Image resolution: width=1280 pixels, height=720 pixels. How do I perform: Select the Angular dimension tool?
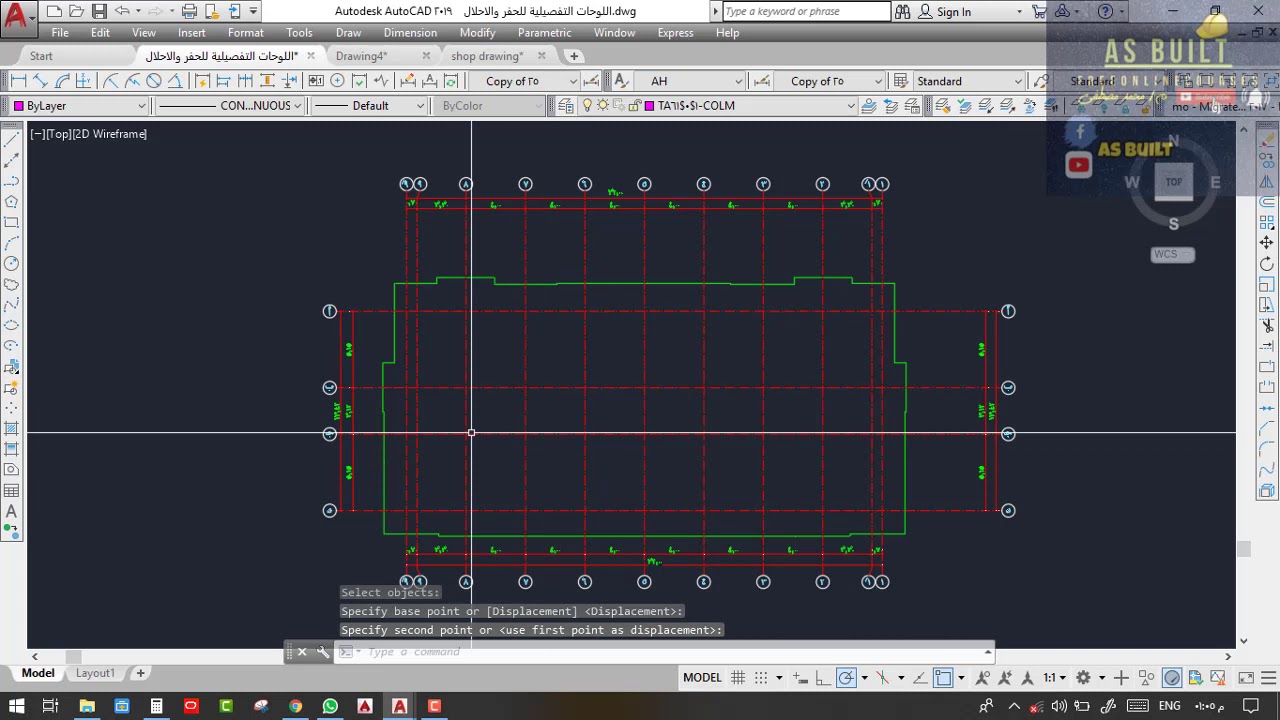[x=175, y=81]
